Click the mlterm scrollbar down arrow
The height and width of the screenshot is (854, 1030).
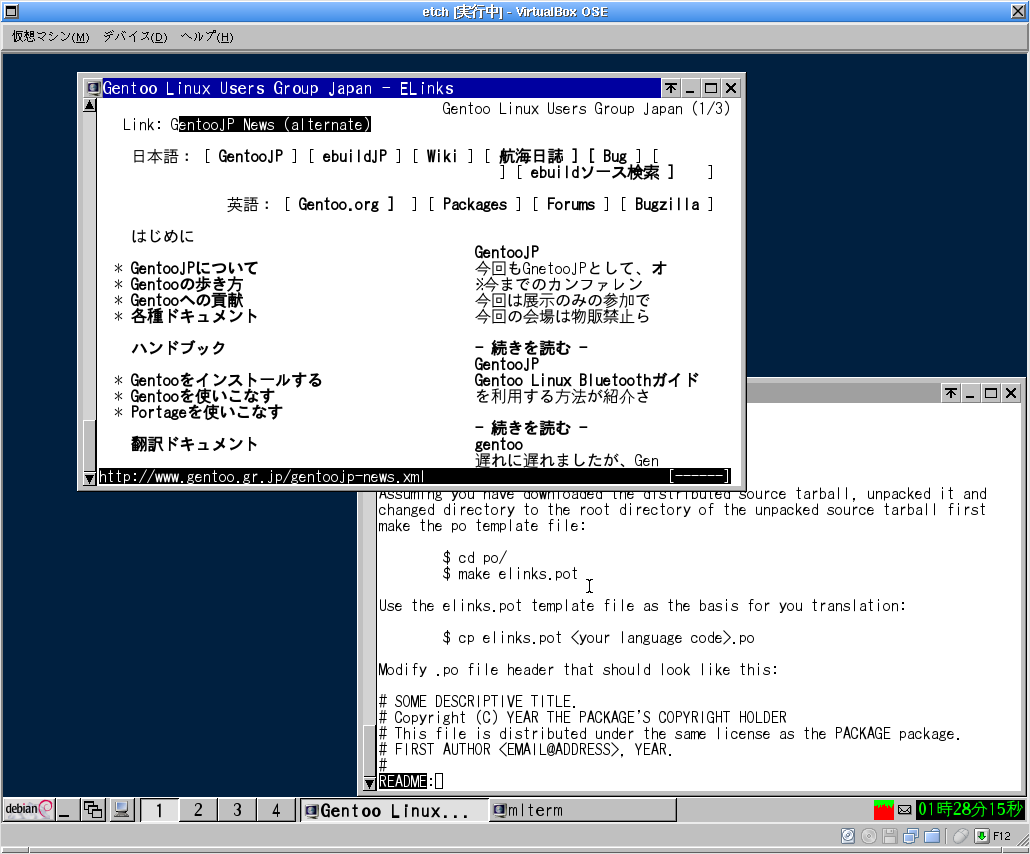(x=369, y=783)
